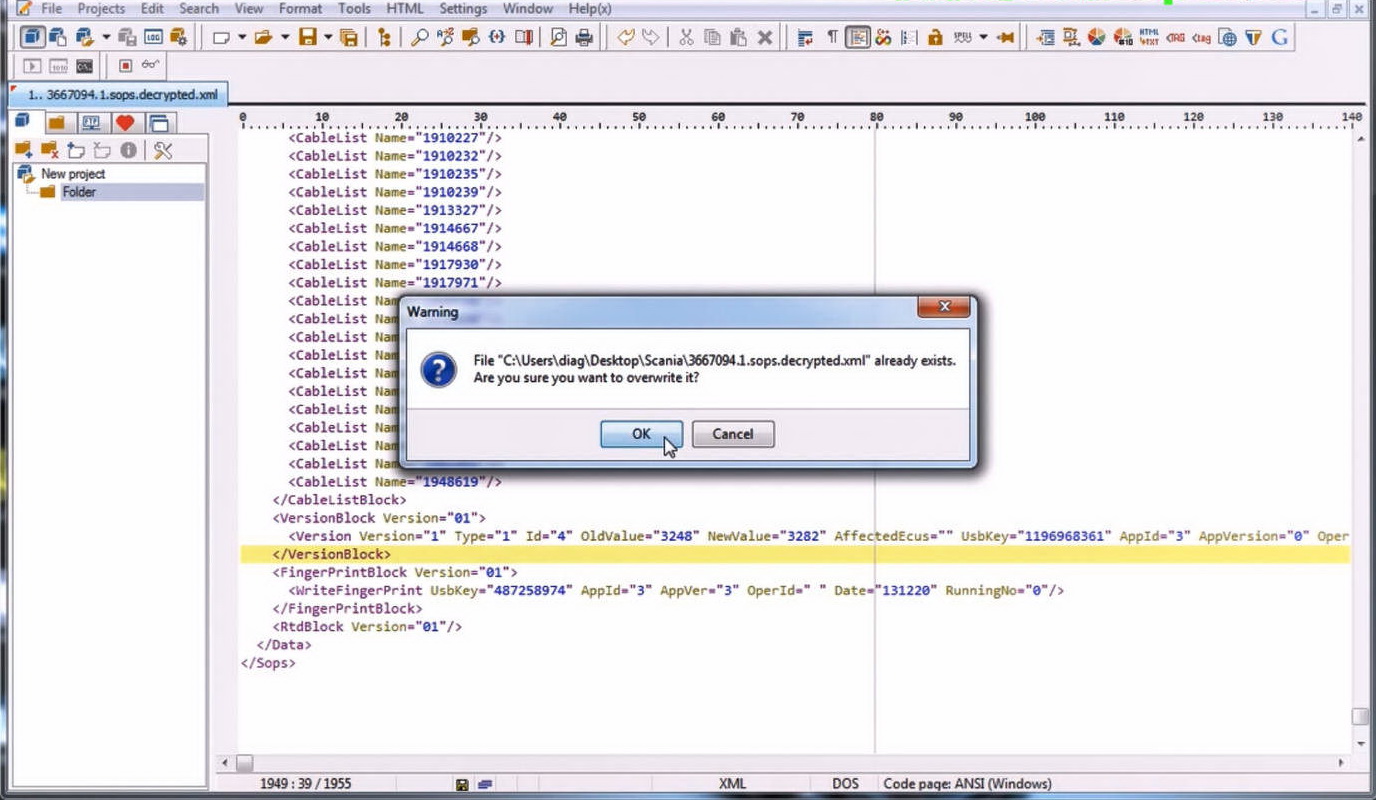Image resolution: width=1376 pixels, height=800 pixels.
Task: Select the FTP panel tab
Action: [91, 123]
